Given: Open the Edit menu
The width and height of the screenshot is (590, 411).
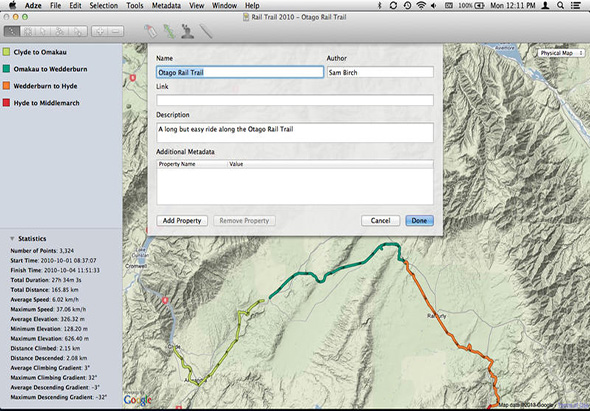Looking at the screenshot, I should (x=75, y=5).
